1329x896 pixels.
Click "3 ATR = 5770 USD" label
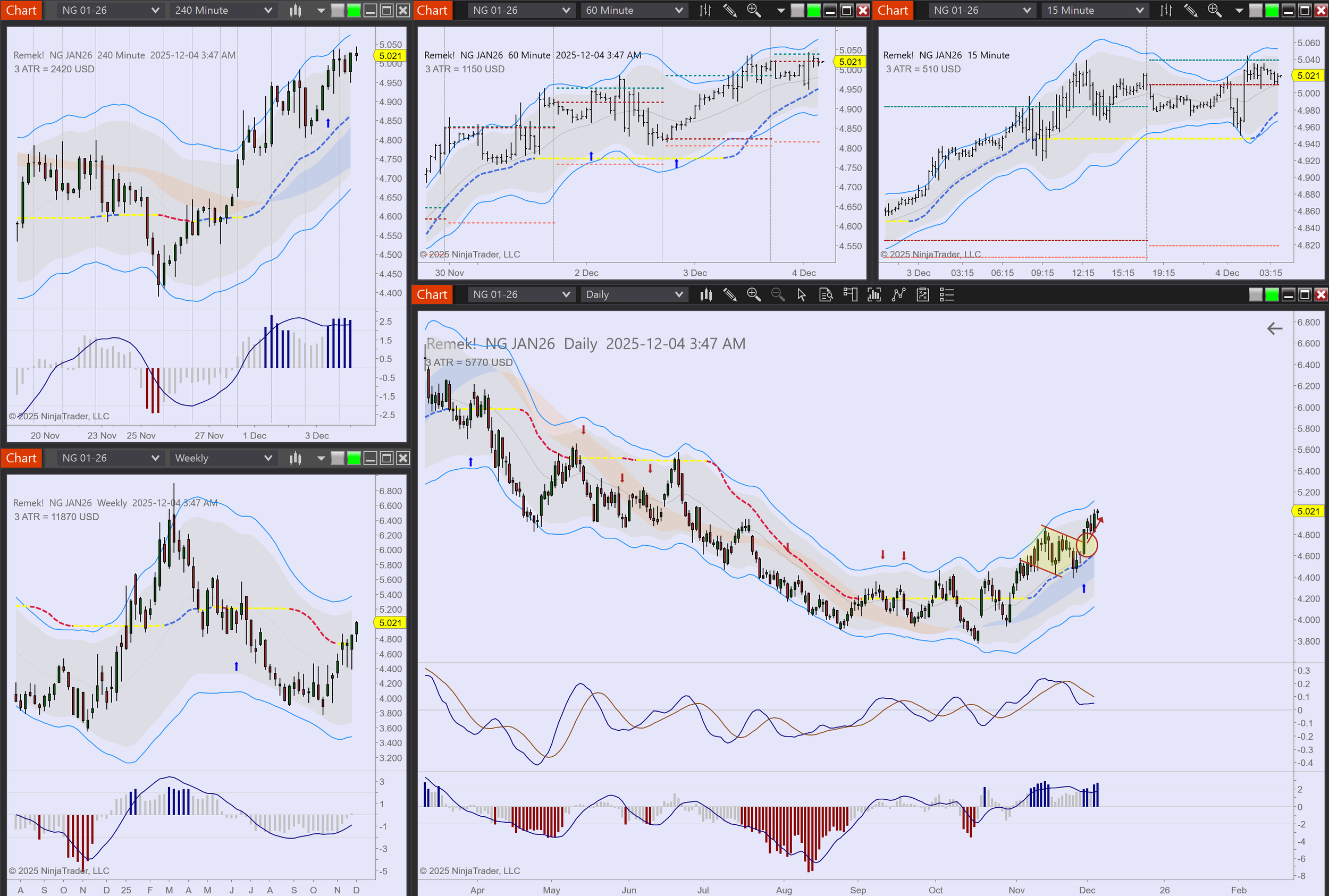click(469, 362)
